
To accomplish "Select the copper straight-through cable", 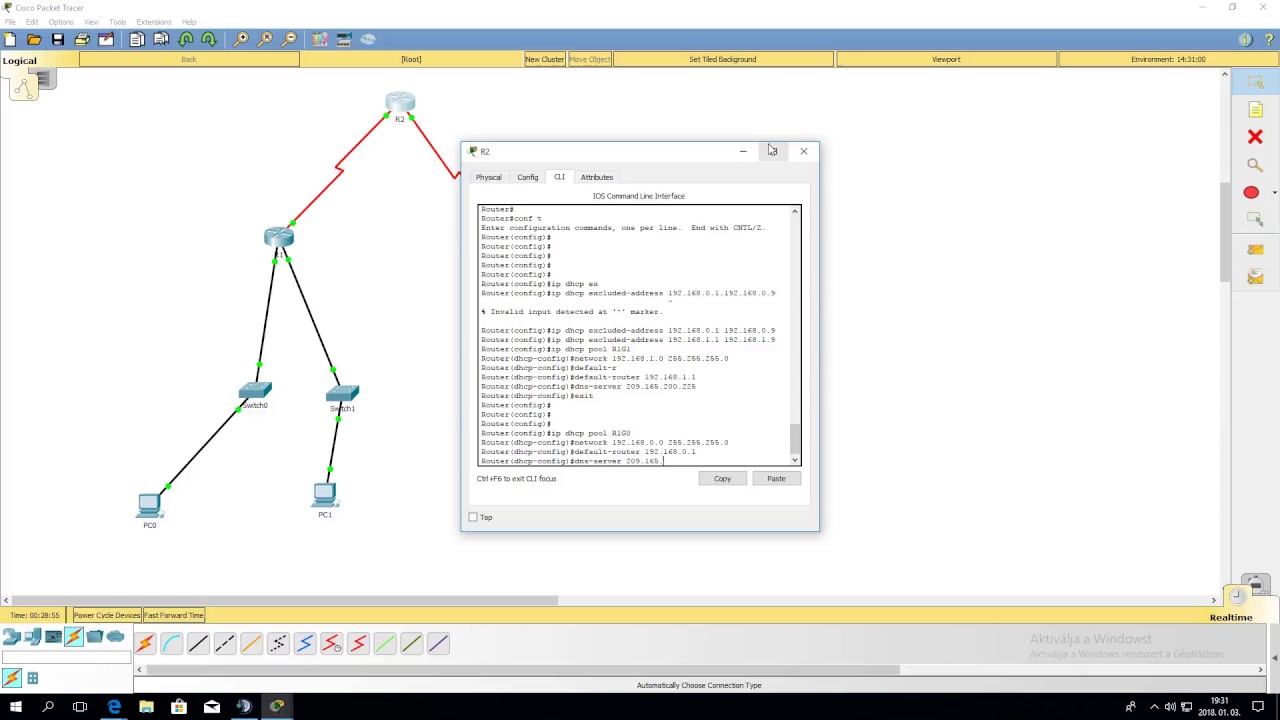I will [198, 644].
